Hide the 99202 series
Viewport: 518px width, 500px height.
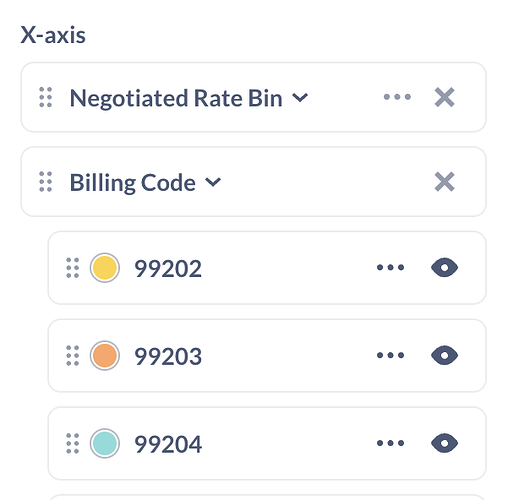click(x=444, y=267)
